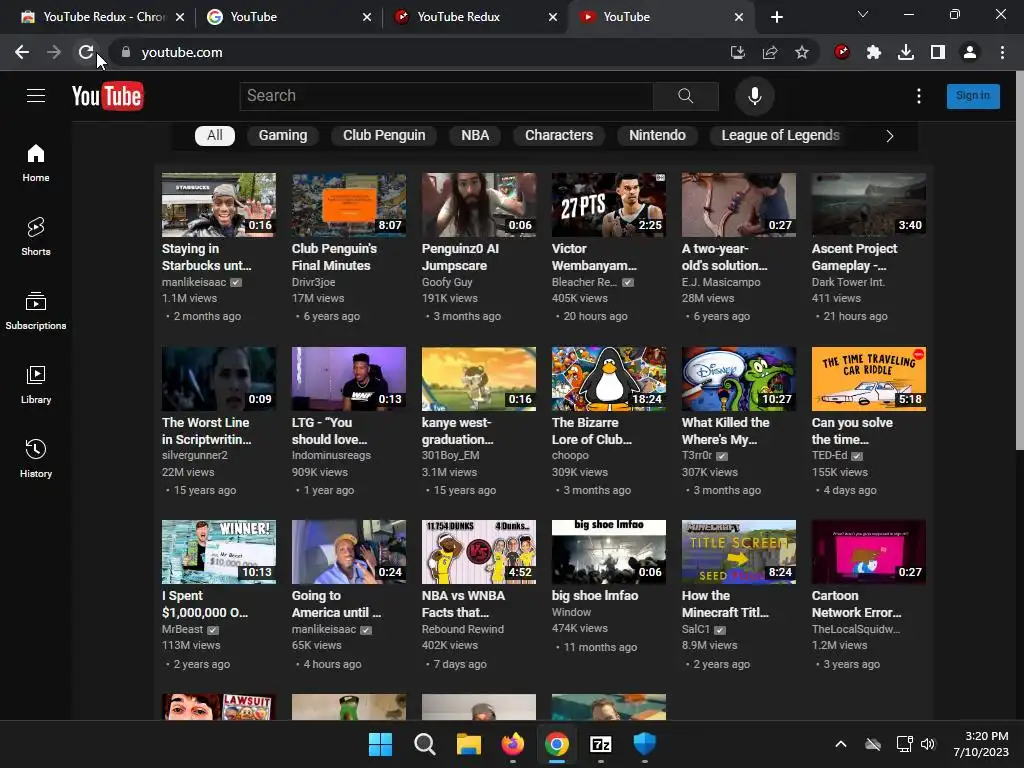Select the Club Penguin filter chip
The height and width of the screenshot is (768, 1024).
[x=384, y=135]
